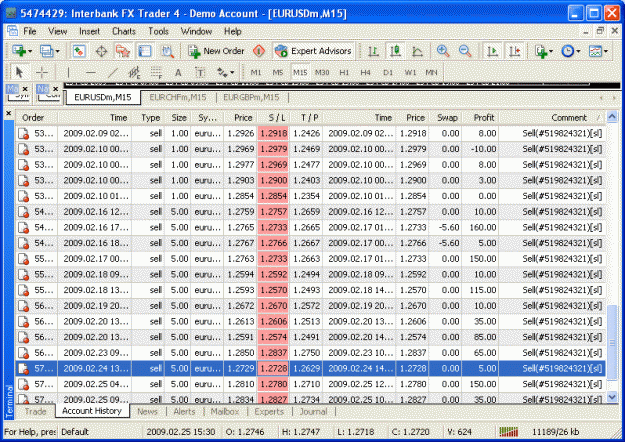The image size is (625, 442).
Task: Switch to bar chart icon
Action: [373, 51]
